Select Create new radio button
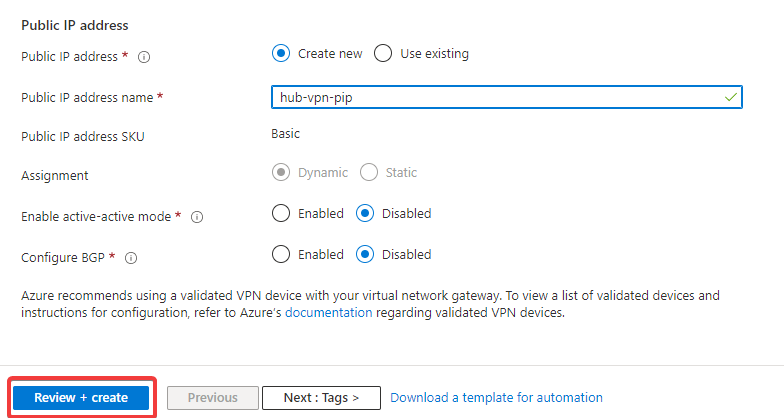 coord(281,53)
